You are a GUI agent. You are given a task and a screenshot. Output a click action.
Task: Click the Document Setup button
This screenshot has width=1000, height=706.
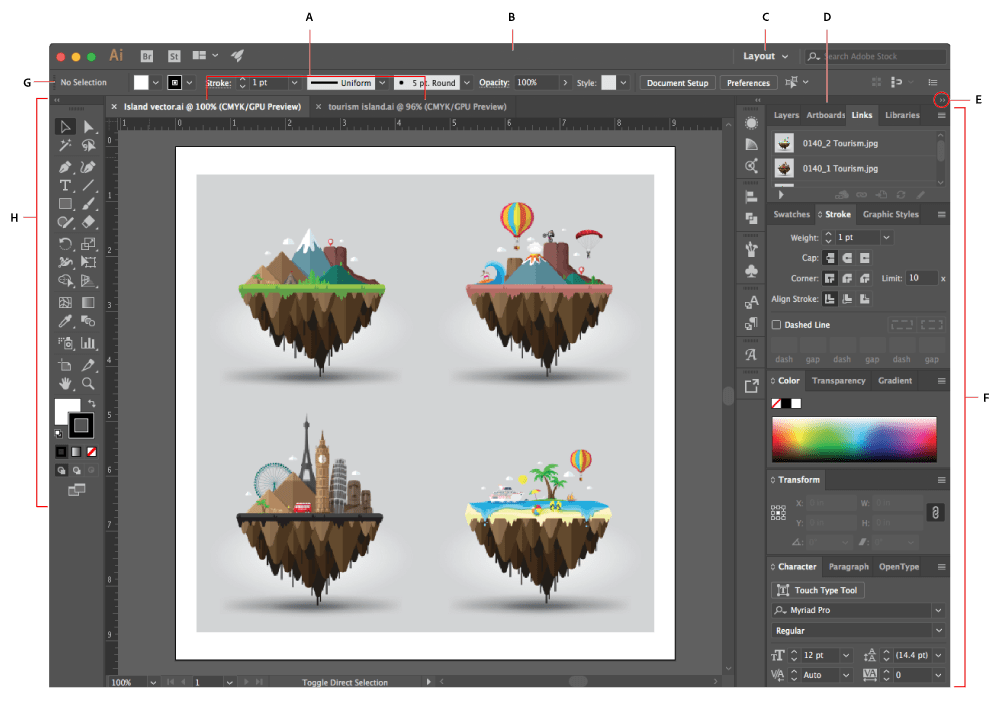[677, 82]
